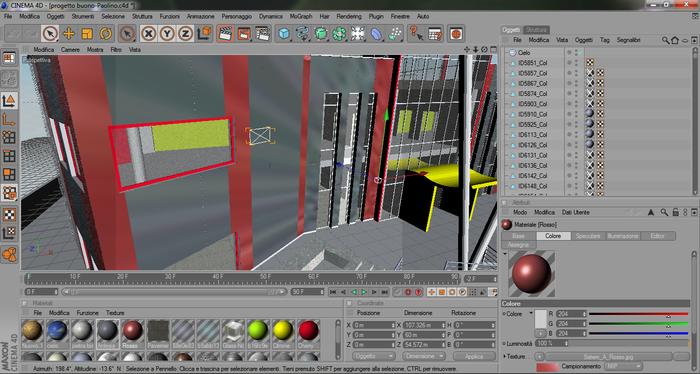
Task: Play the animation forward
Action: point(364,292)
